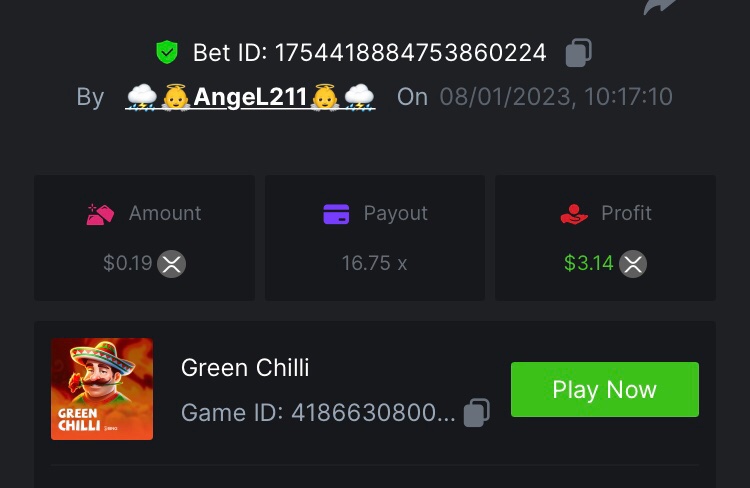The width and height of the screenshot is (750, 488).
Task: Click the Play Now button
Action: pos(605,389)
